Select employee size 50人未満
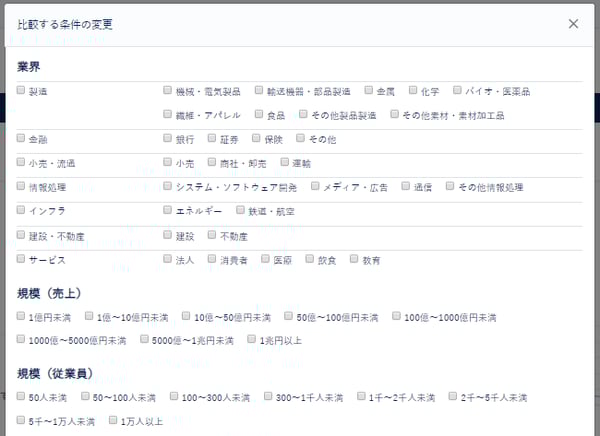The width and height of the screenshot is (600, 436). (21, 396)
